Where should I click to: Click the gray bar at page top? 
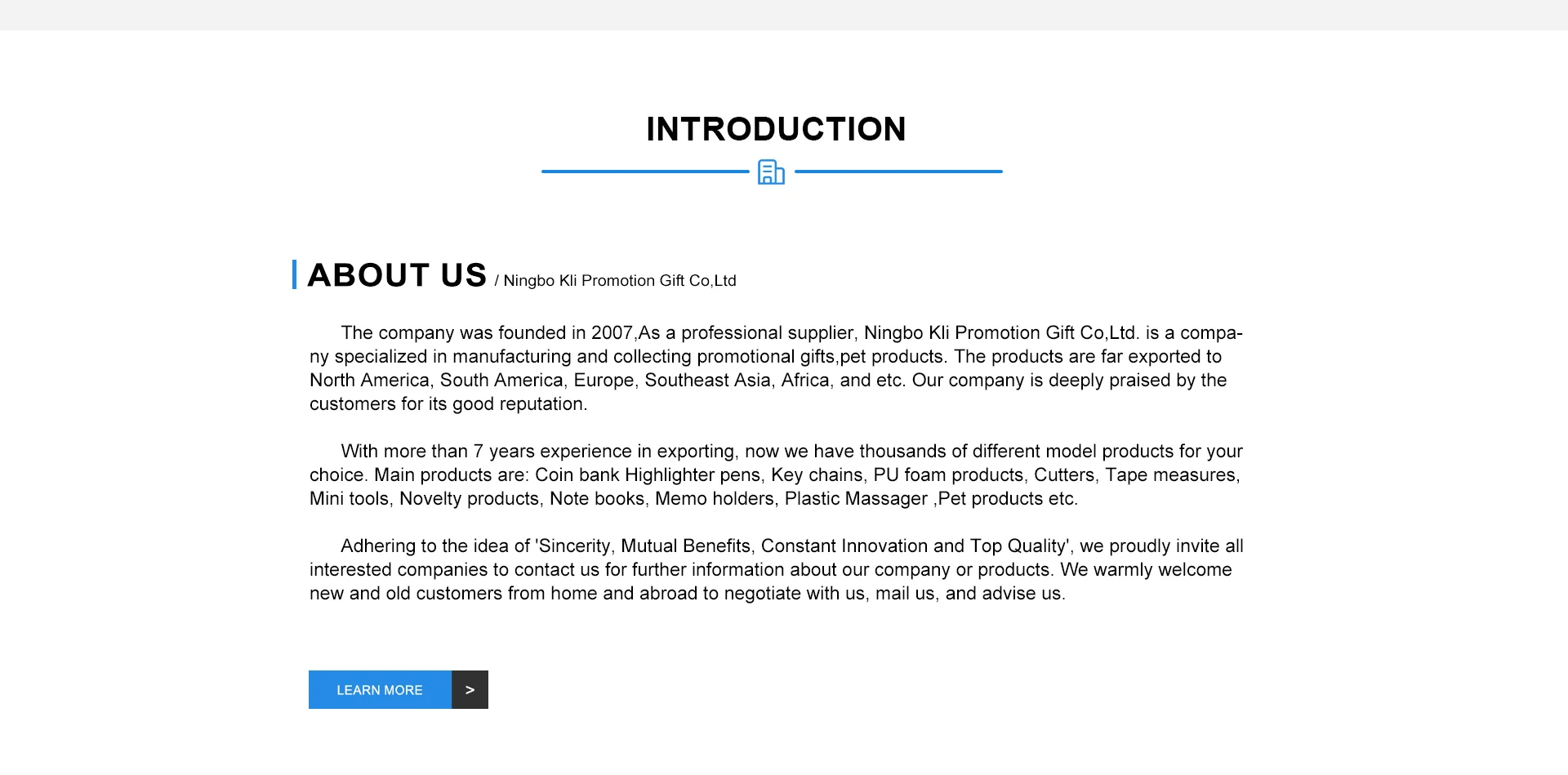pos(784,15)
